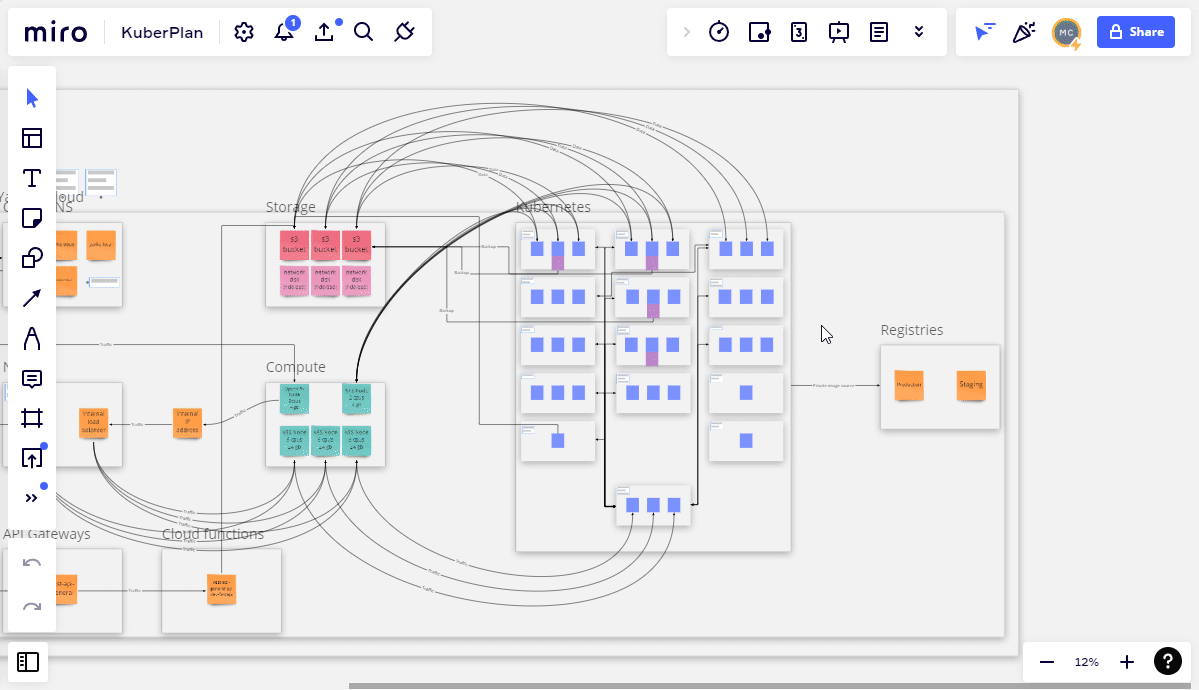Image resolution: width=1199 pixels, height=690 pixels.
Task: Start presentation mode
Action: [839, 32]
